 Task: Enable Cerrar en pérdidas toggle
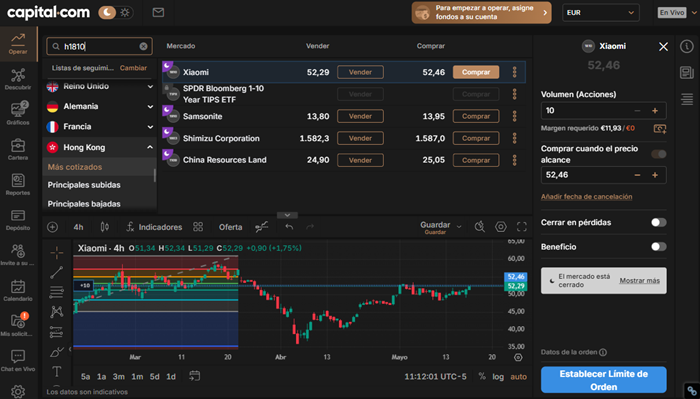(x=658, y=222)
